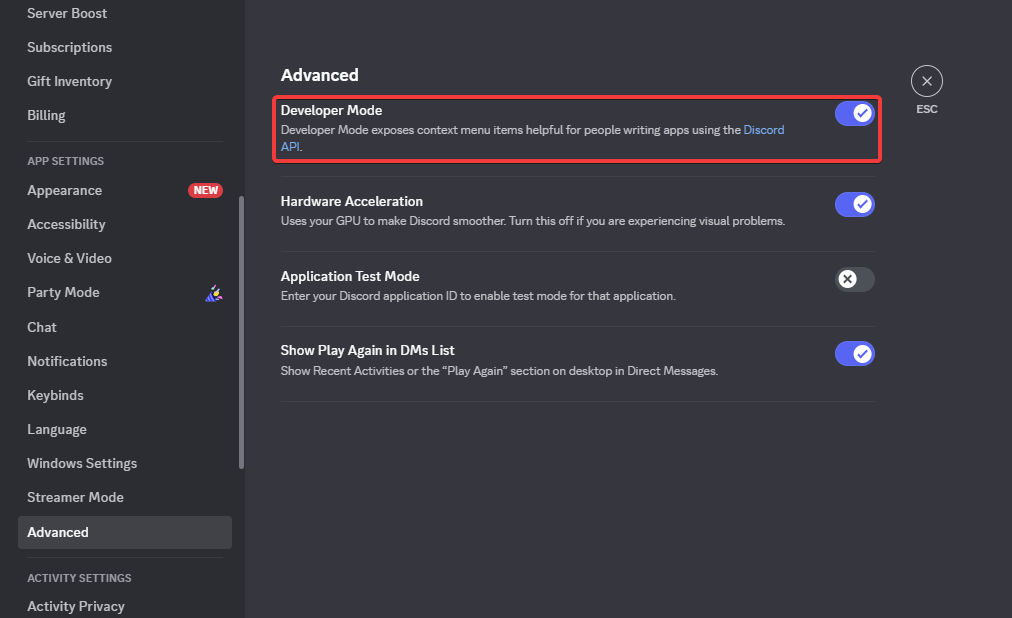
Task: Select Windows Settings in sidebar
Action: (82, 463)
